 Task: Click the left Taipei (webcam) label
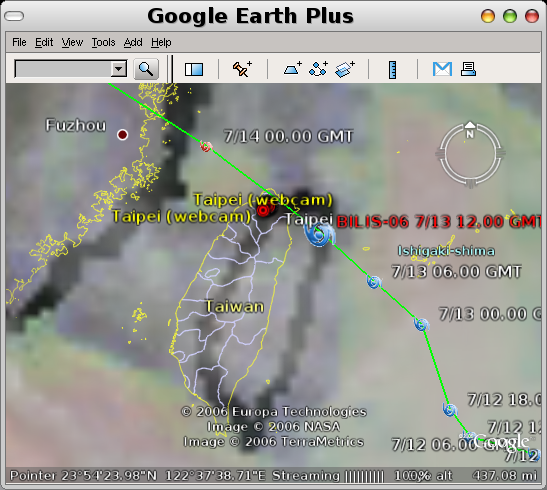pyautogui.click(x=181, y=217)
